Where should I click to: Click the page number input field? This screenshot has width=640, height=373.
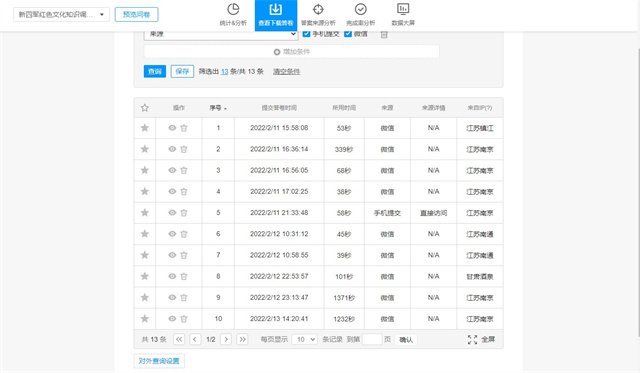pos(372,340)
